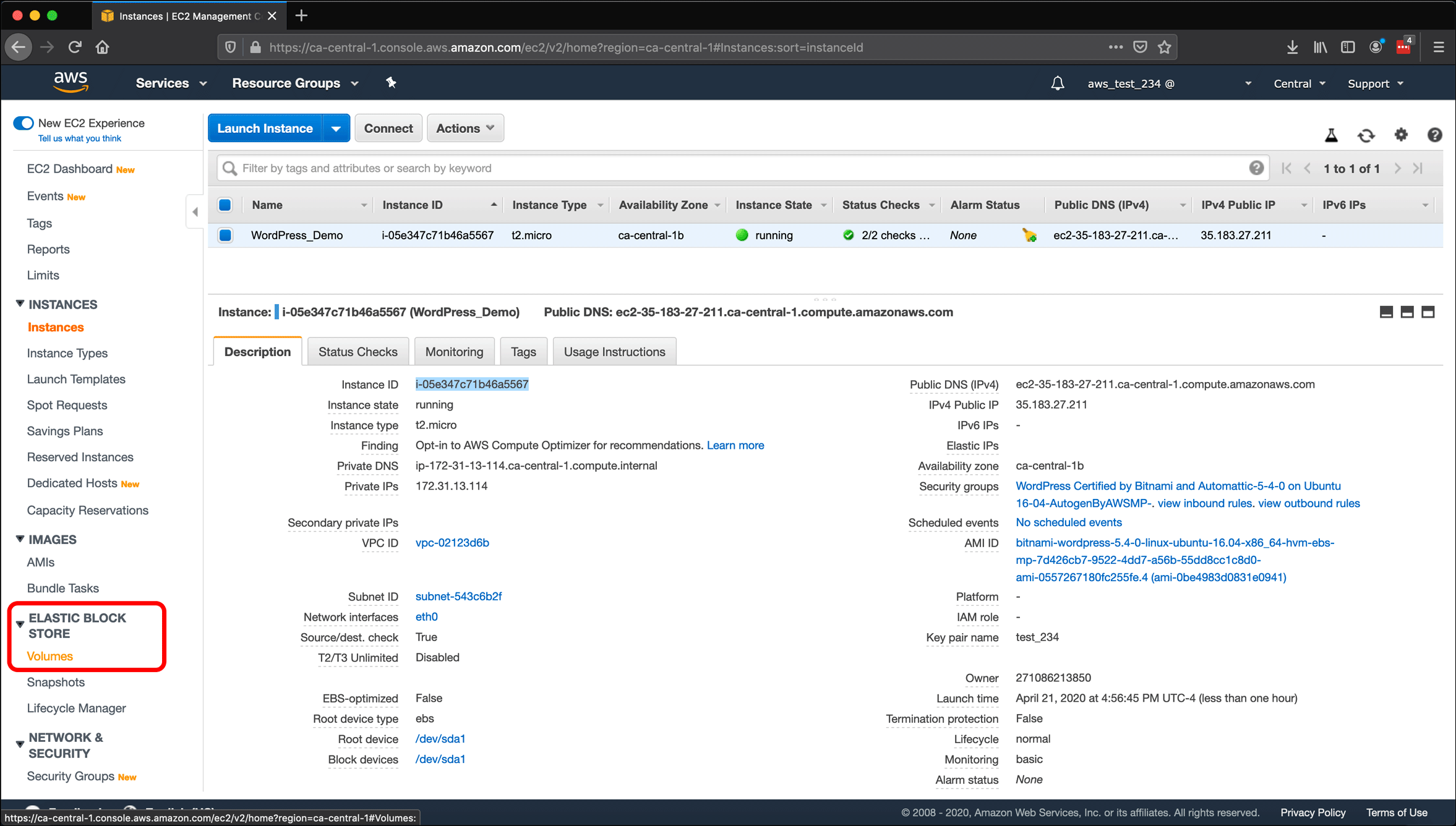This screenshot has height=826, width=1456.
Task: Bookmark this page with the star
Action: (x=1165, y=47)
